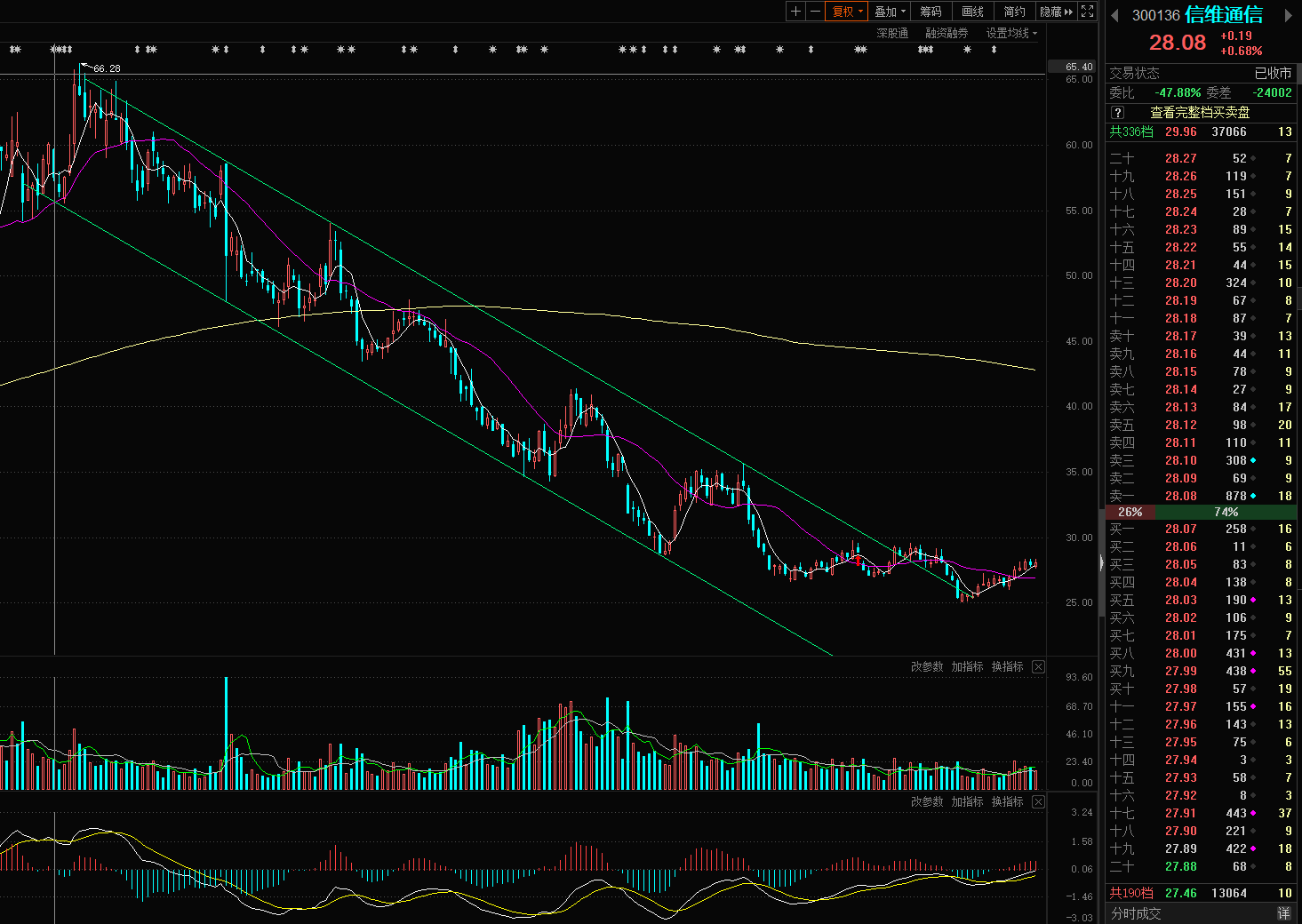Activate the 画线 drawing tools
This screenshot has height=924, width=1302.
click(x=972, y=12)
